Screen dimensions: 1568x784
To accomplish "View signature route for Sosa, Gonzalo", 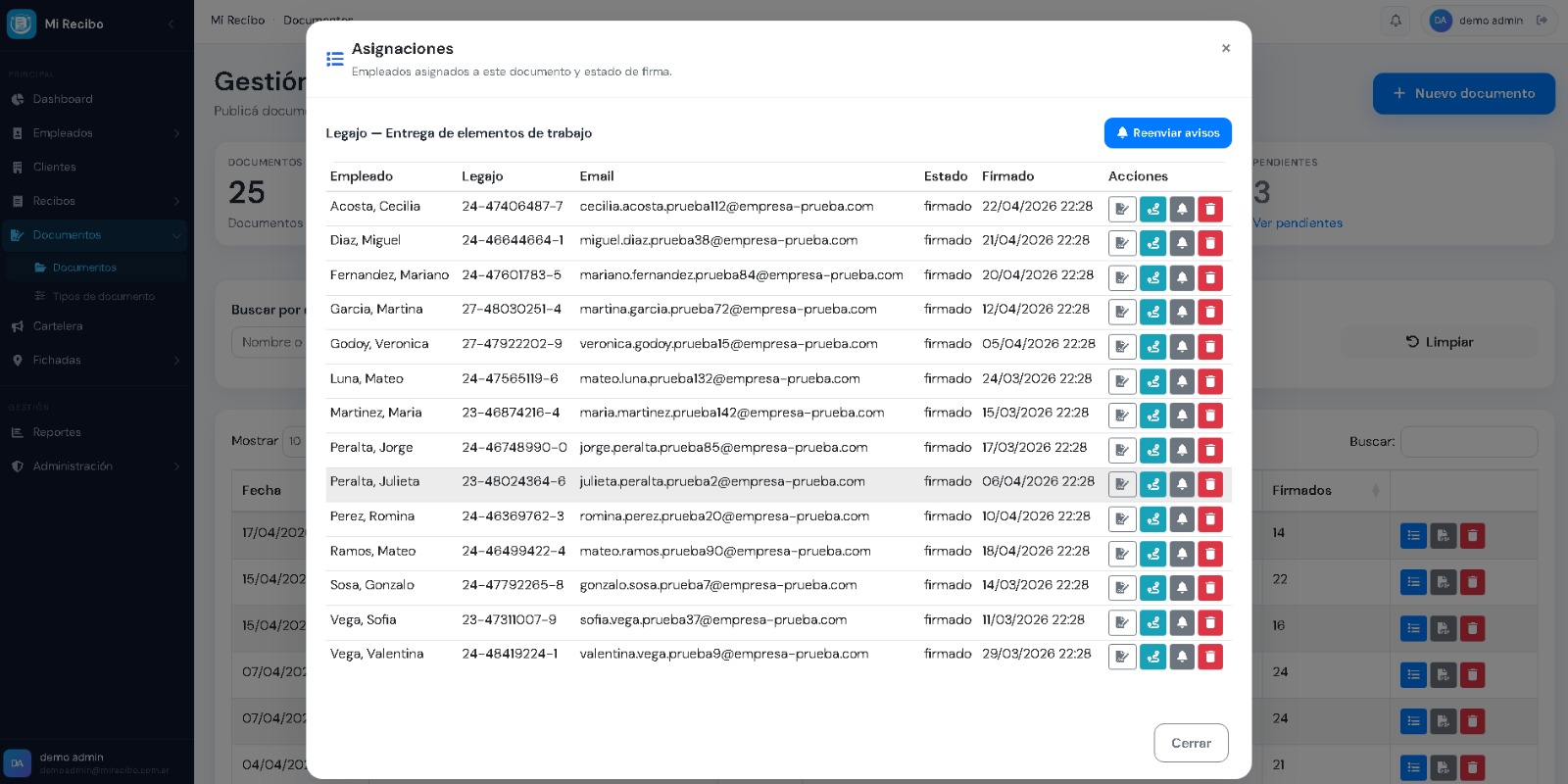I will click(x=1153, y=588).
